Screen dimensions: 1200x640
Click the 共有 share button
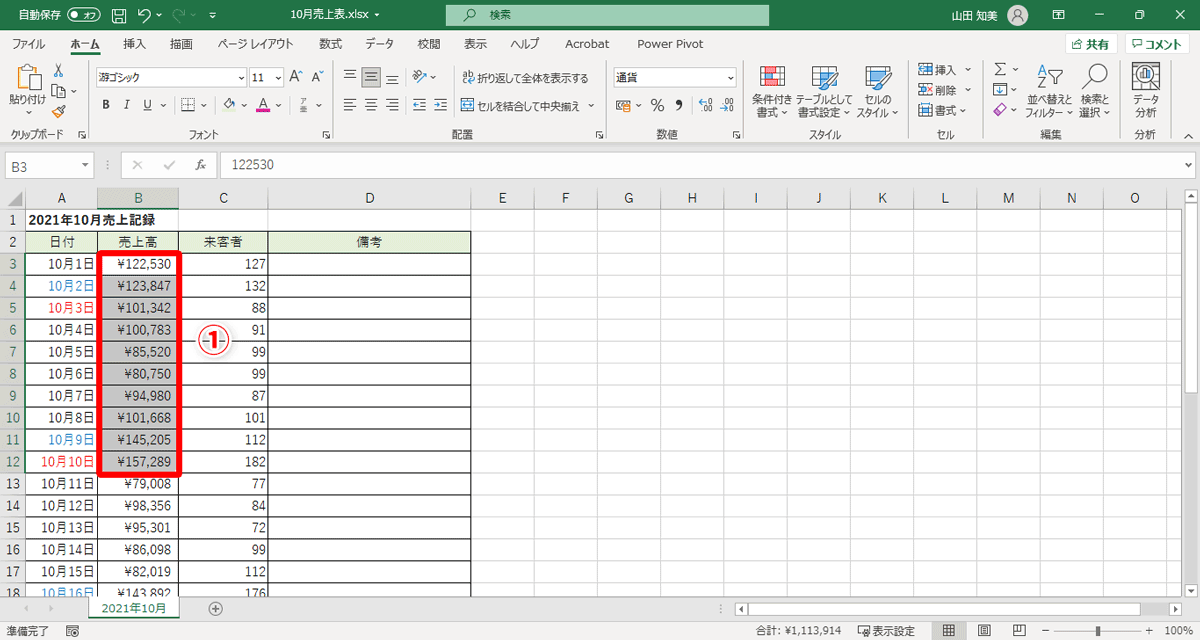(1090, 44)
